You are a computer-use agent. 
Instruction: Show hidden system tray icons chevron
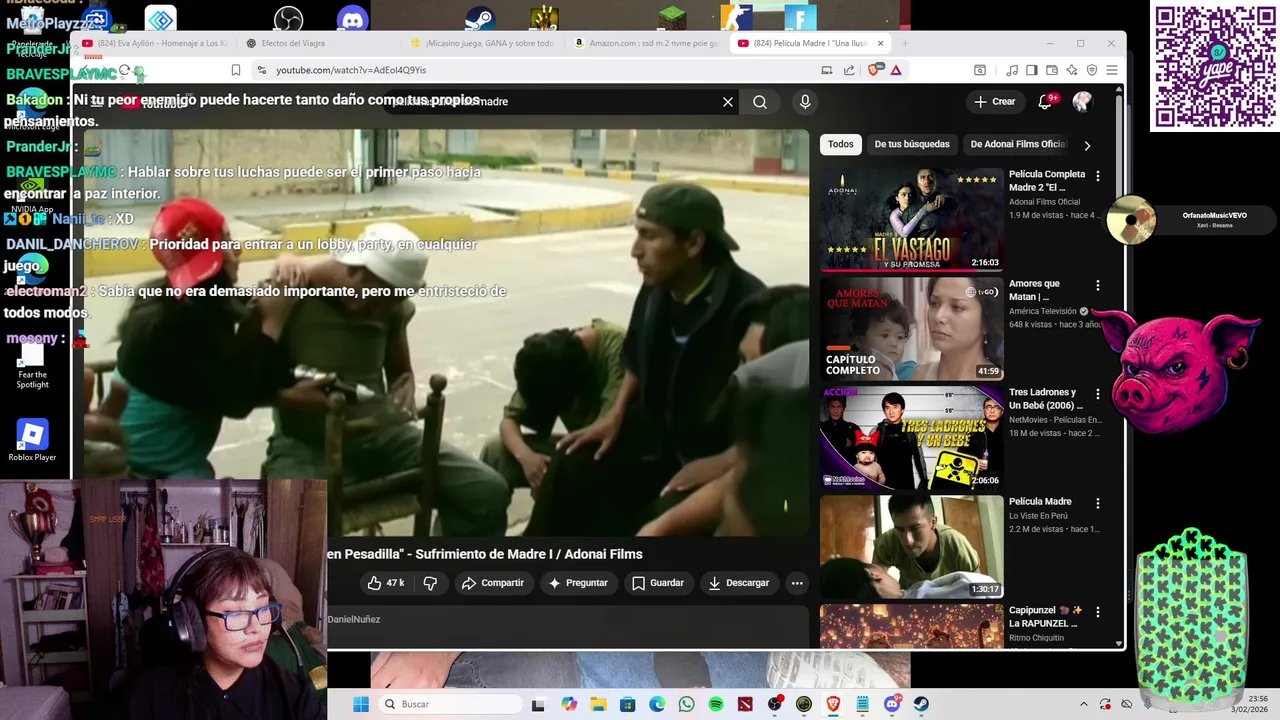coord(1083,704)
